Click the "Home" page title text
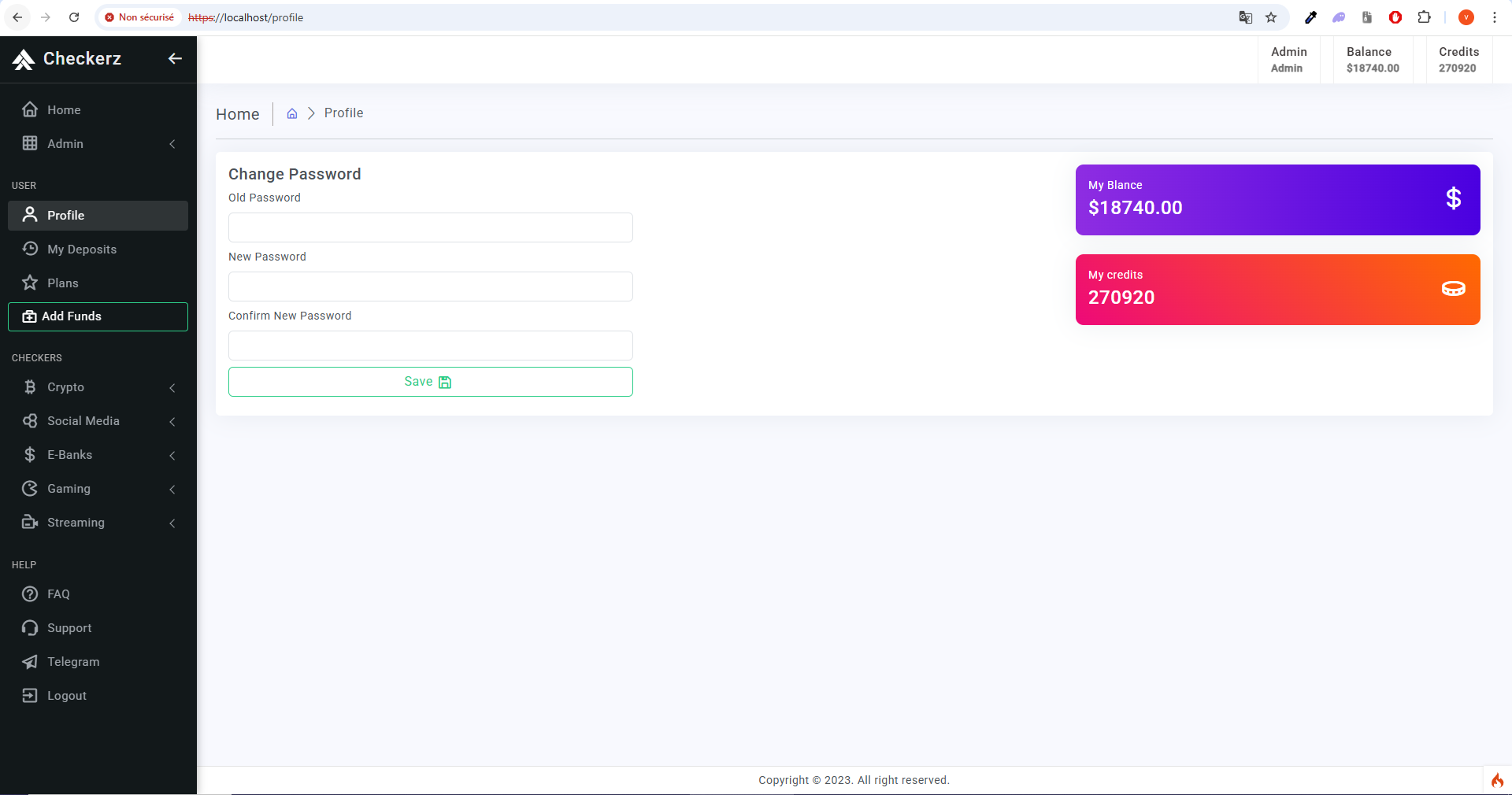Viewport: 1512px width, 795px height. [238, 114]
